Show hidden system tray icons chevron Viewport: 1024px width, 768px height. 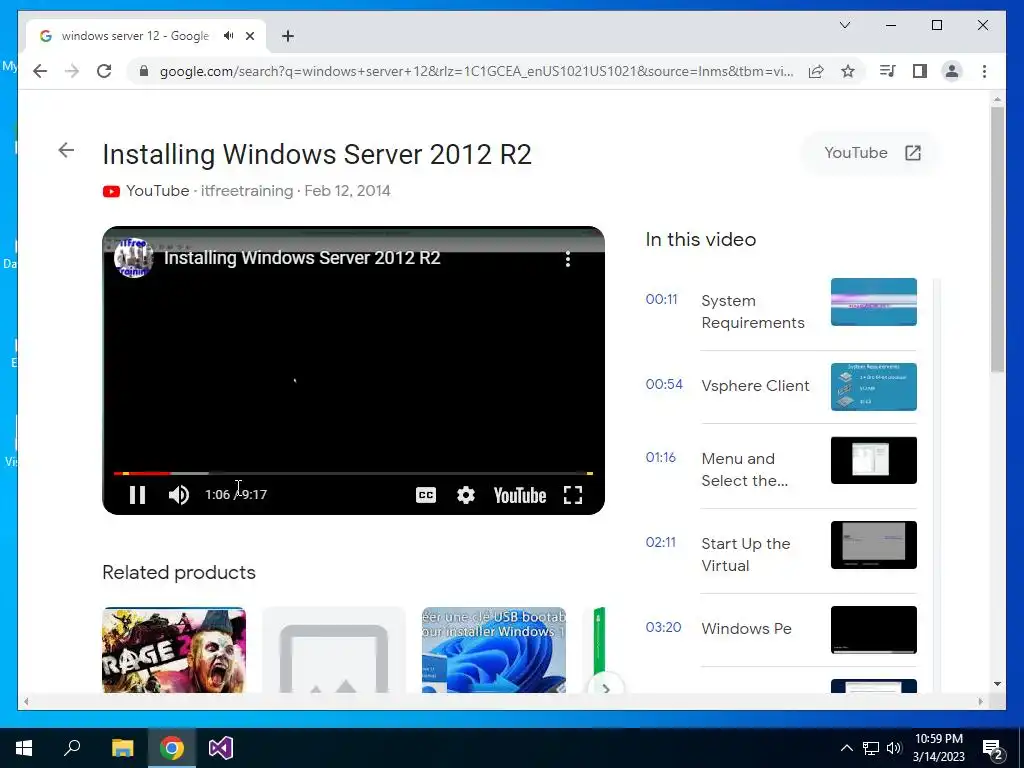pos(846,748)
